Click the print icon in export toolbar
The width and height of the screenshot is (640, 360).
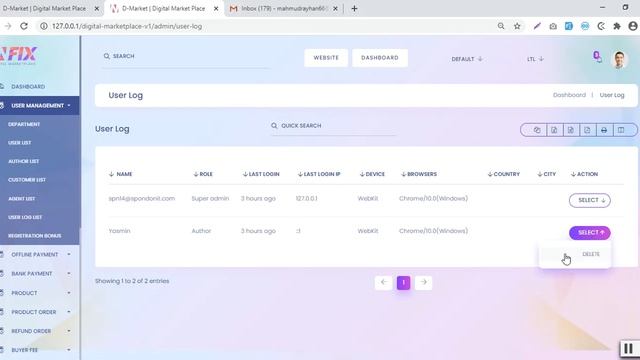point(604,130)
